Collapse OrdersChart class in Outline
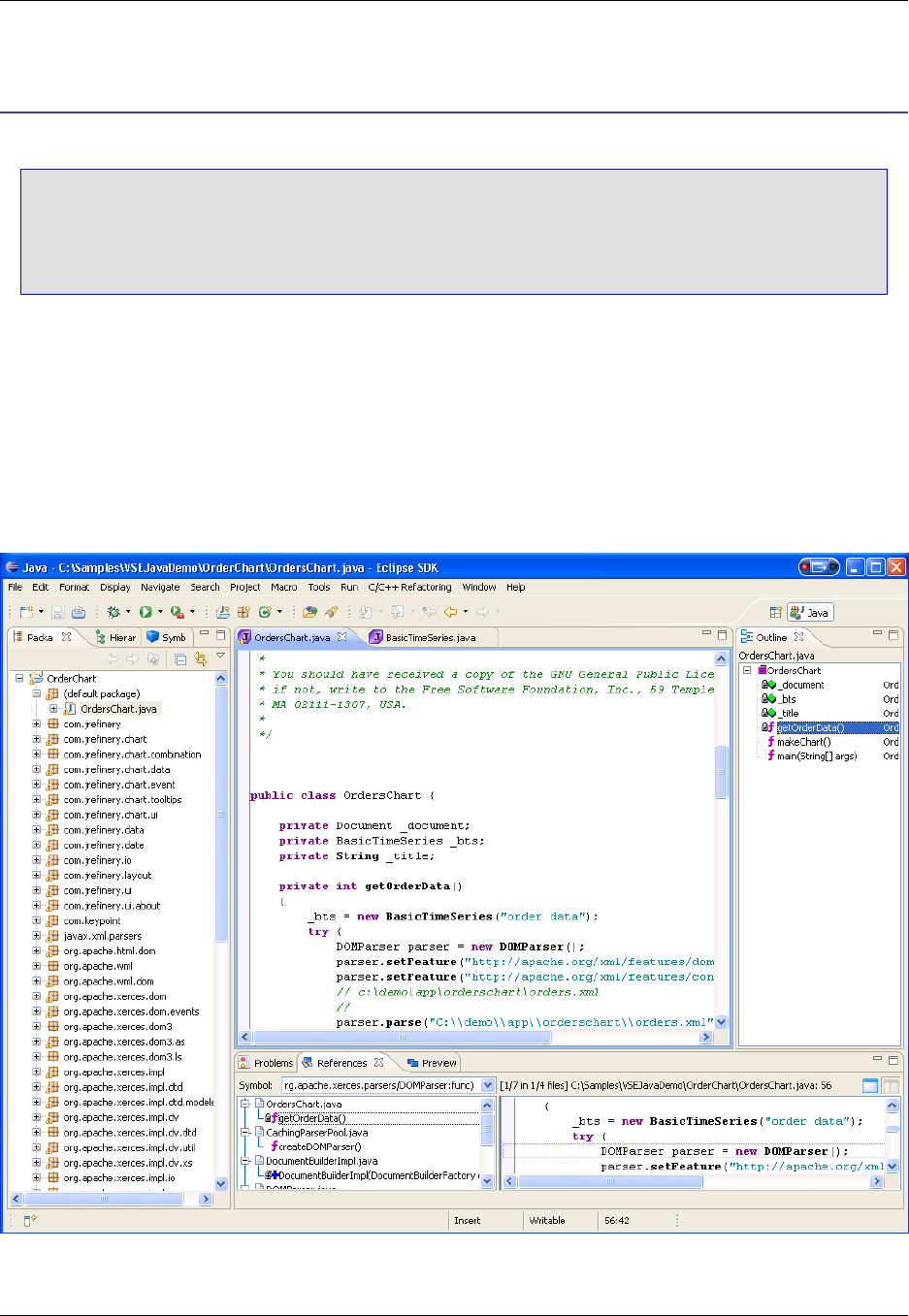 [747, 670]
